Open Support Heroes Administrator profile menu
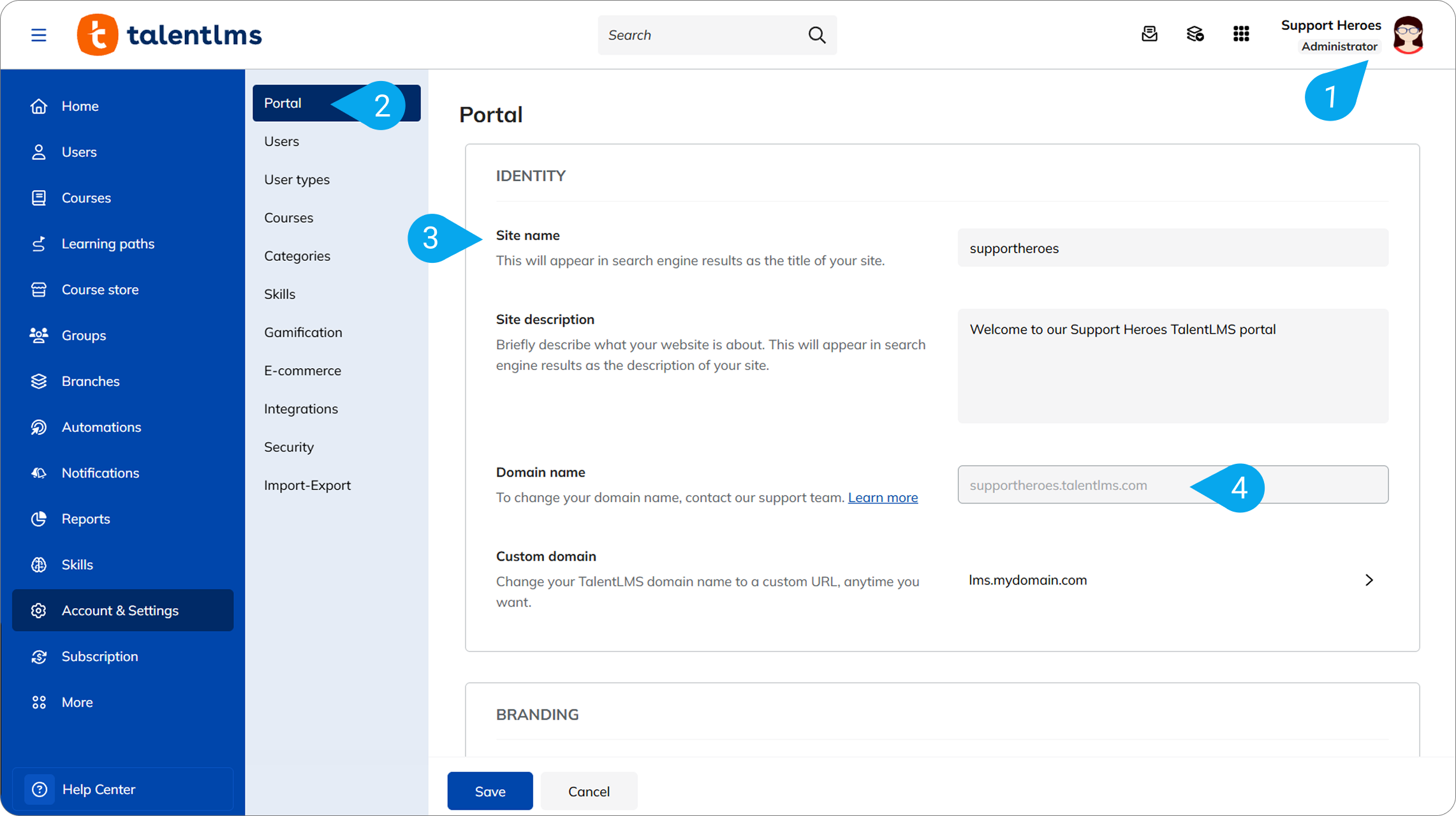Viewport: 1456px width, 816px height. (1331, 35)
